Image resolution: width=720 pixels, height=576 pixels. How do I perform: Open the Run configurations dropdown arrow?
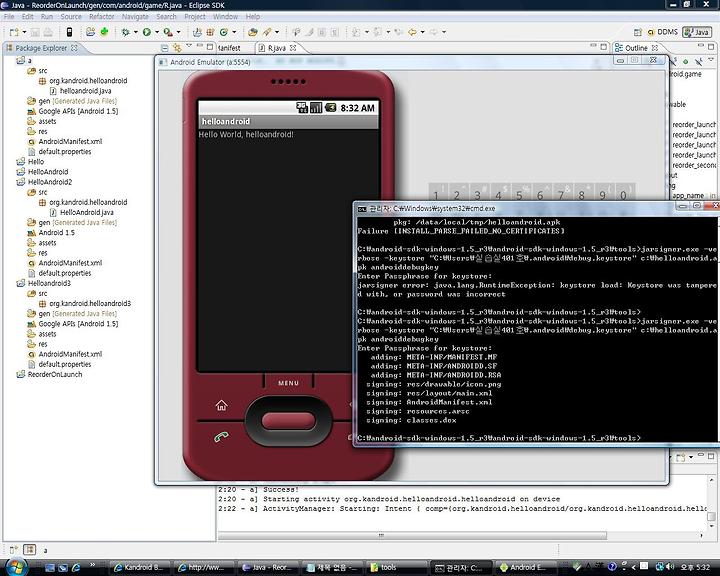(157, 32)
